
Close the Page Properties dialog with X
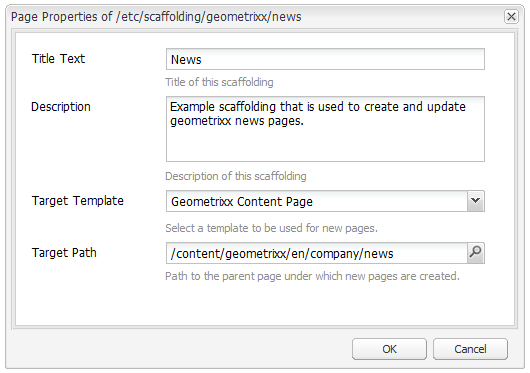511,16
